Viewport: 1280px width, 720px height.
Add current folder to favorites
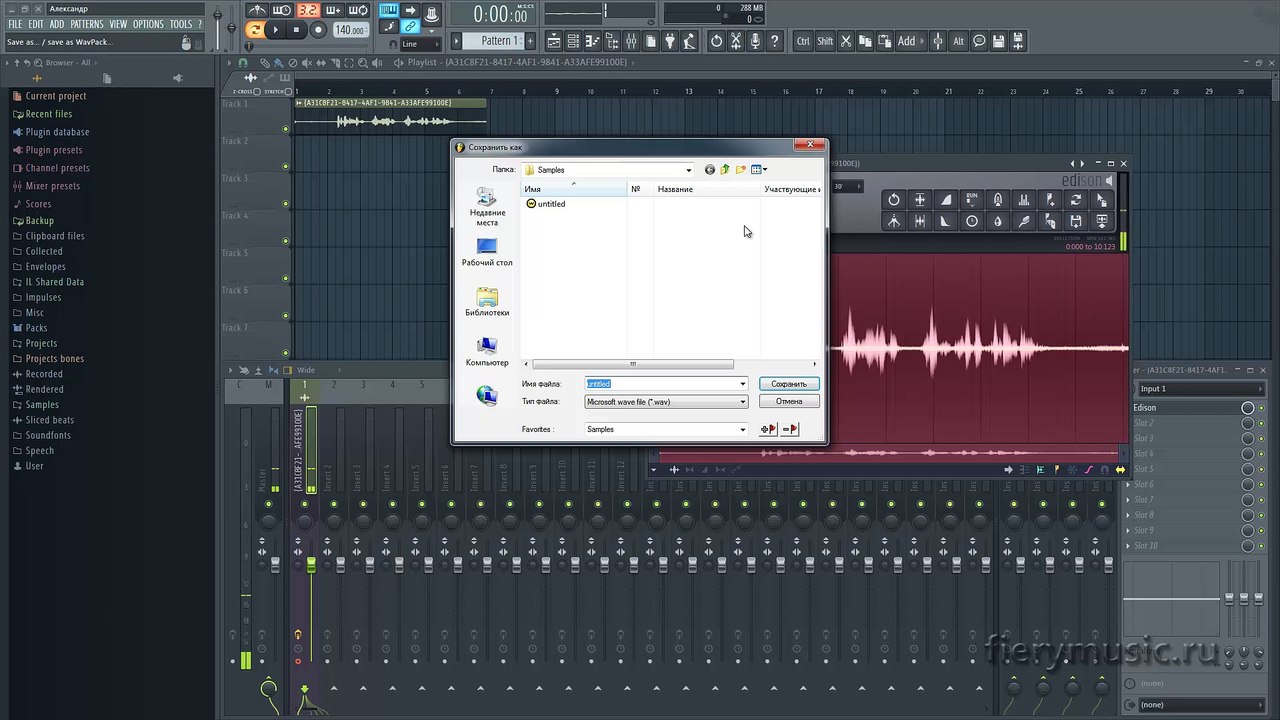coord(768,429)
